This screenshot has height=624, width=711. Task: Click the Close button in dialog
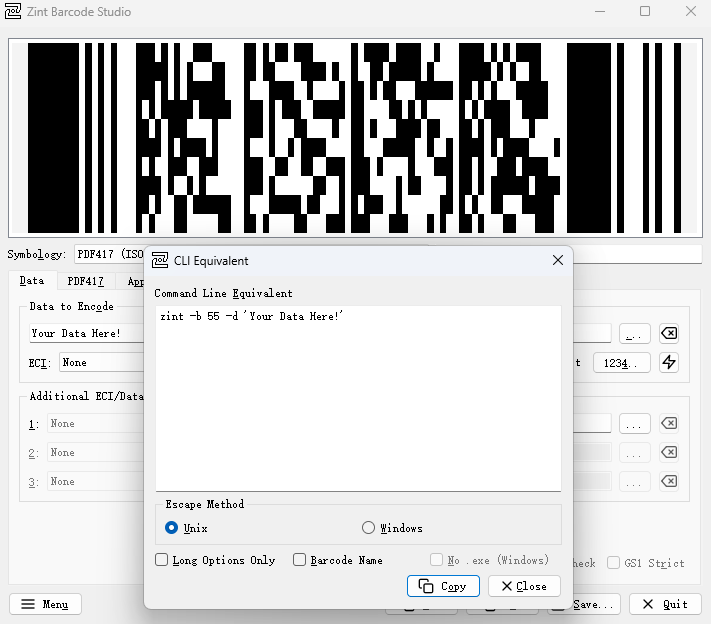pos(524,586)
